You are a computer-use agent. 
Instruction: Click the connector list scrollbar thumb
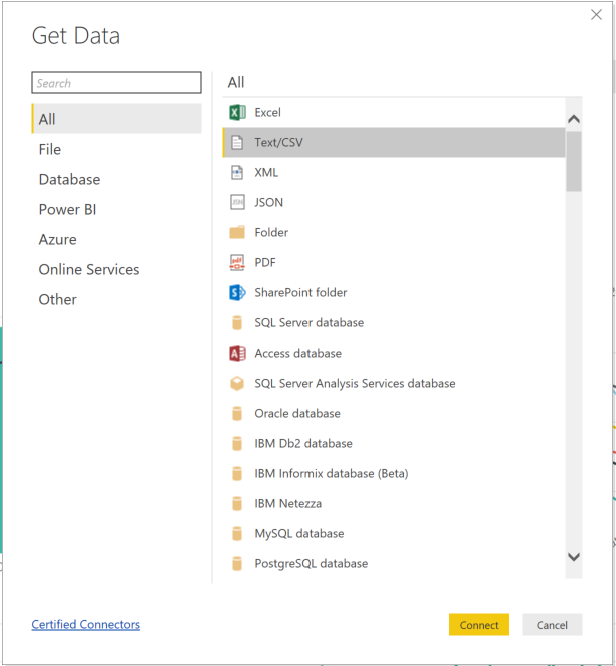coord(574,161)
